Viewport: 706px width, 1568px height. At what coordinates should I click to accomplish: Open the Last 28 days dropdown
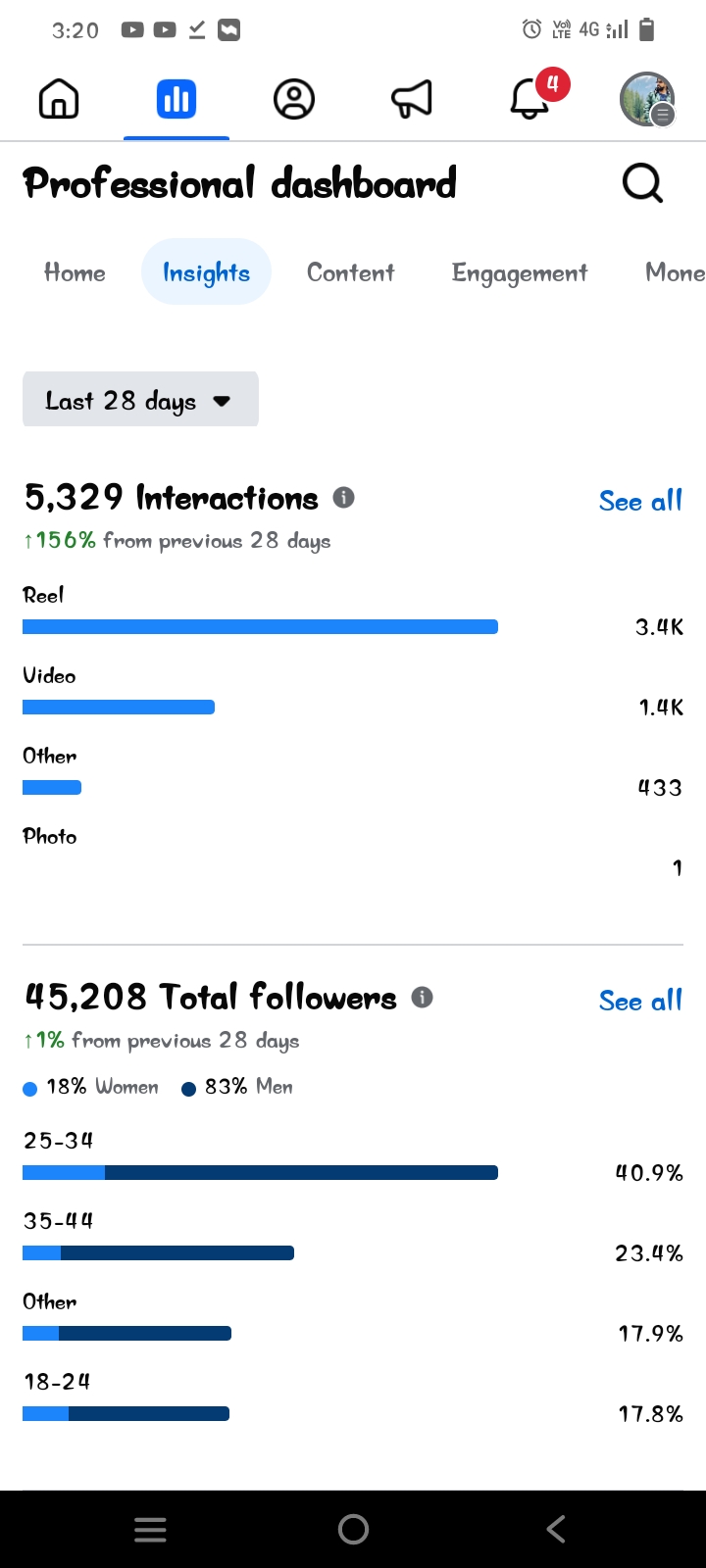point(140,400)
